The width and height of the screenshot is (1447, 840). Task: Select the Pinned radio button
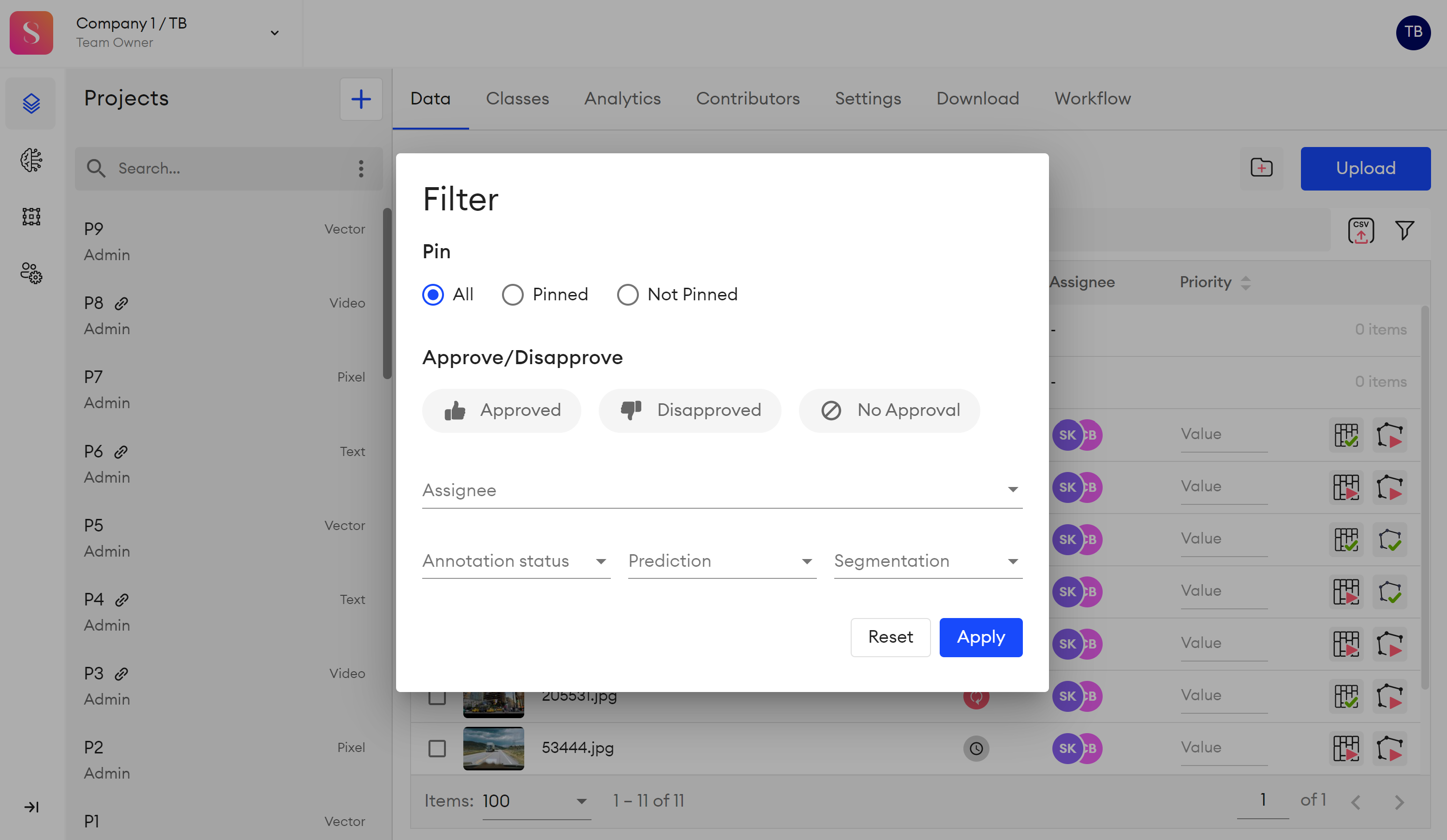tap(513, 295)
